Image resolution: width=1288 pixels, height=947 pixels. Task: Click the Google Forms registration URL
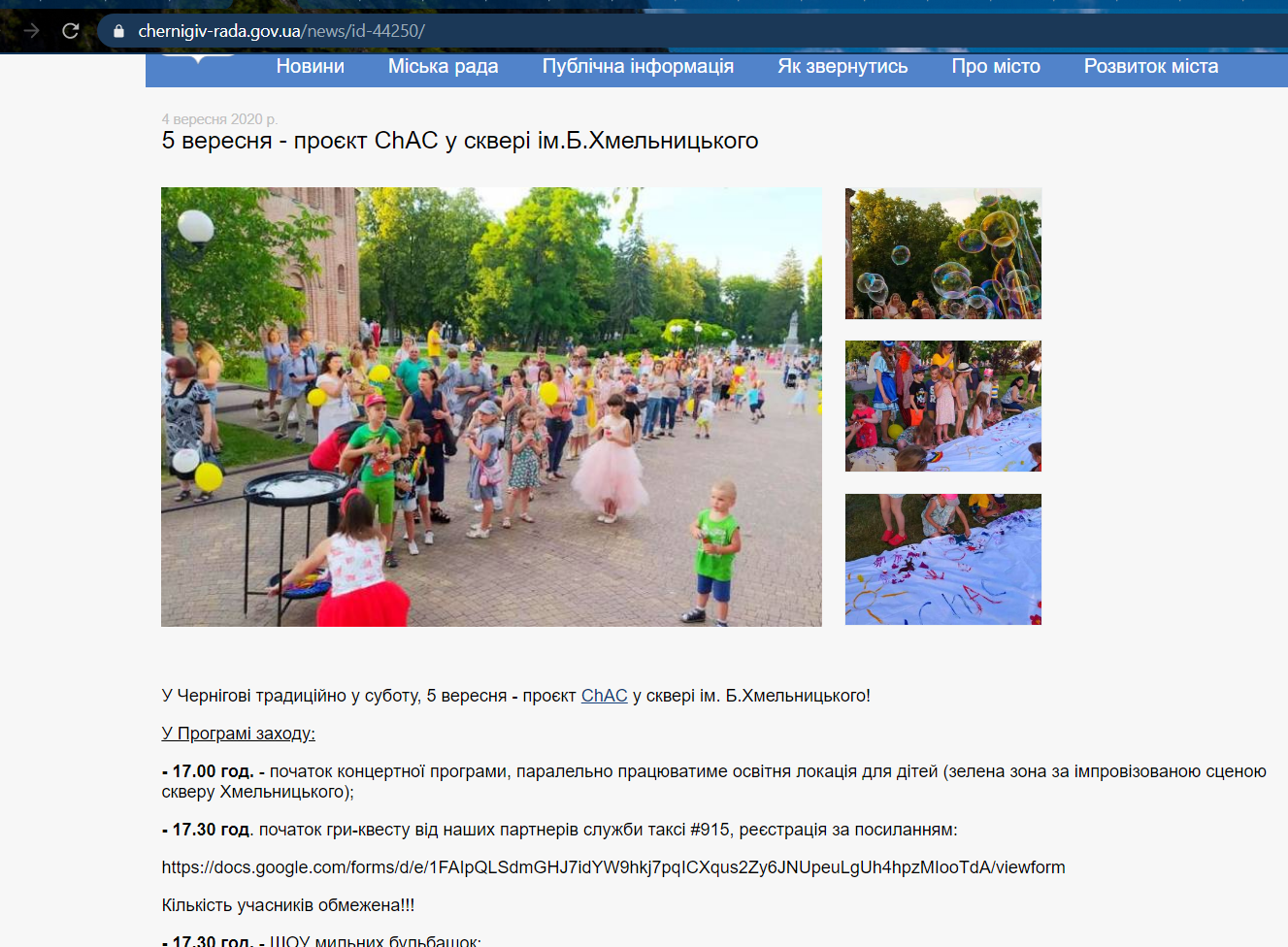[x=612, y=867]
